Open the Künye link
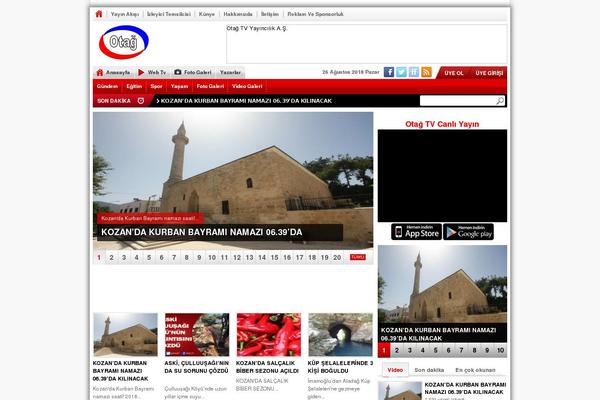 pos(207,15)
